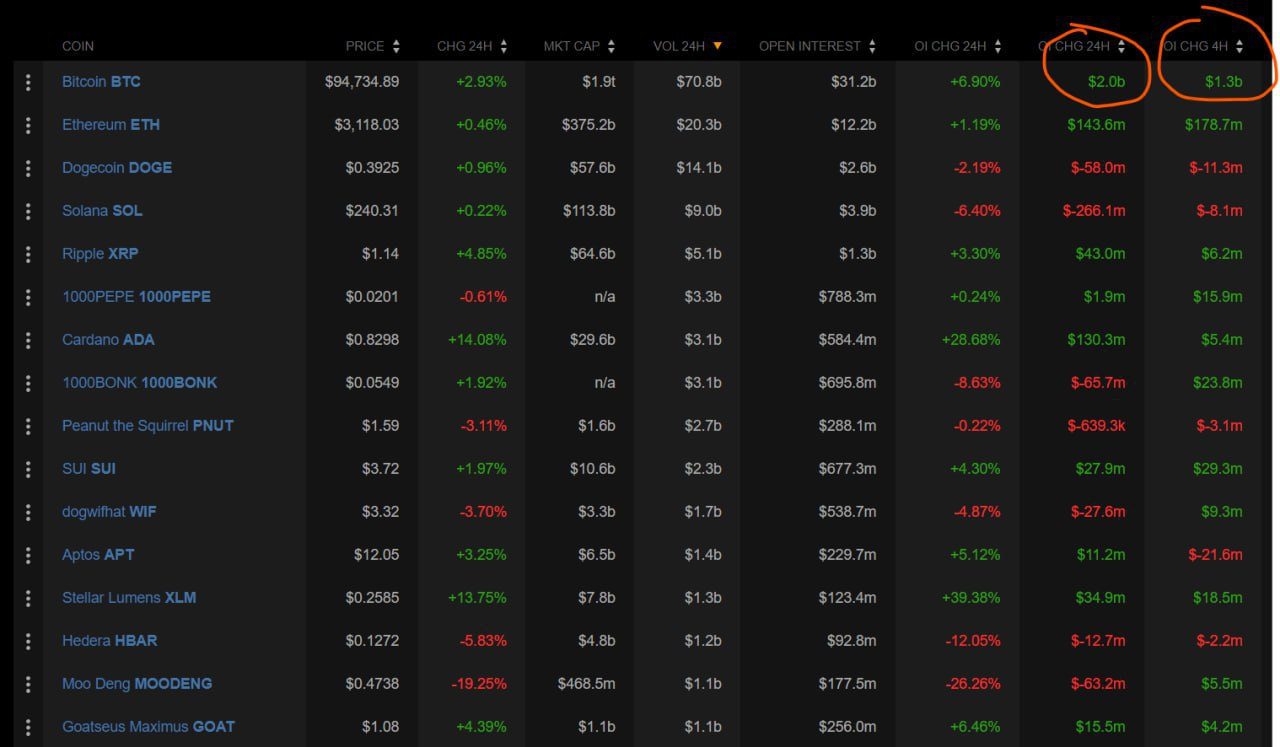1280x747 pixels.
Task: Open row options for Cardano ADA
Action: click(x=28, y=340)
